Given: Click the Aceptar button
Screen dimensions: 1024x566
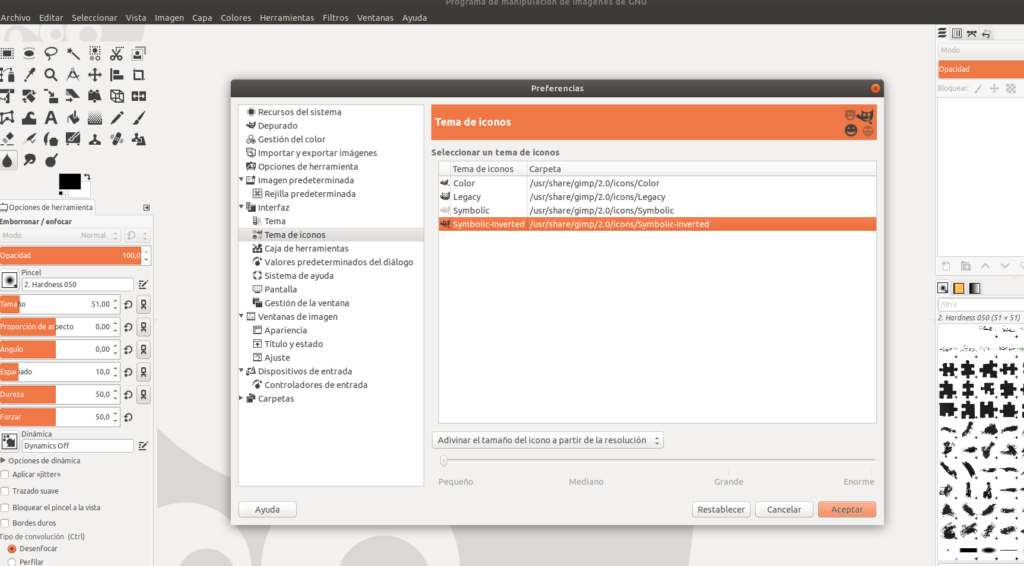Looking at the screenshot, I should (846, 509).
